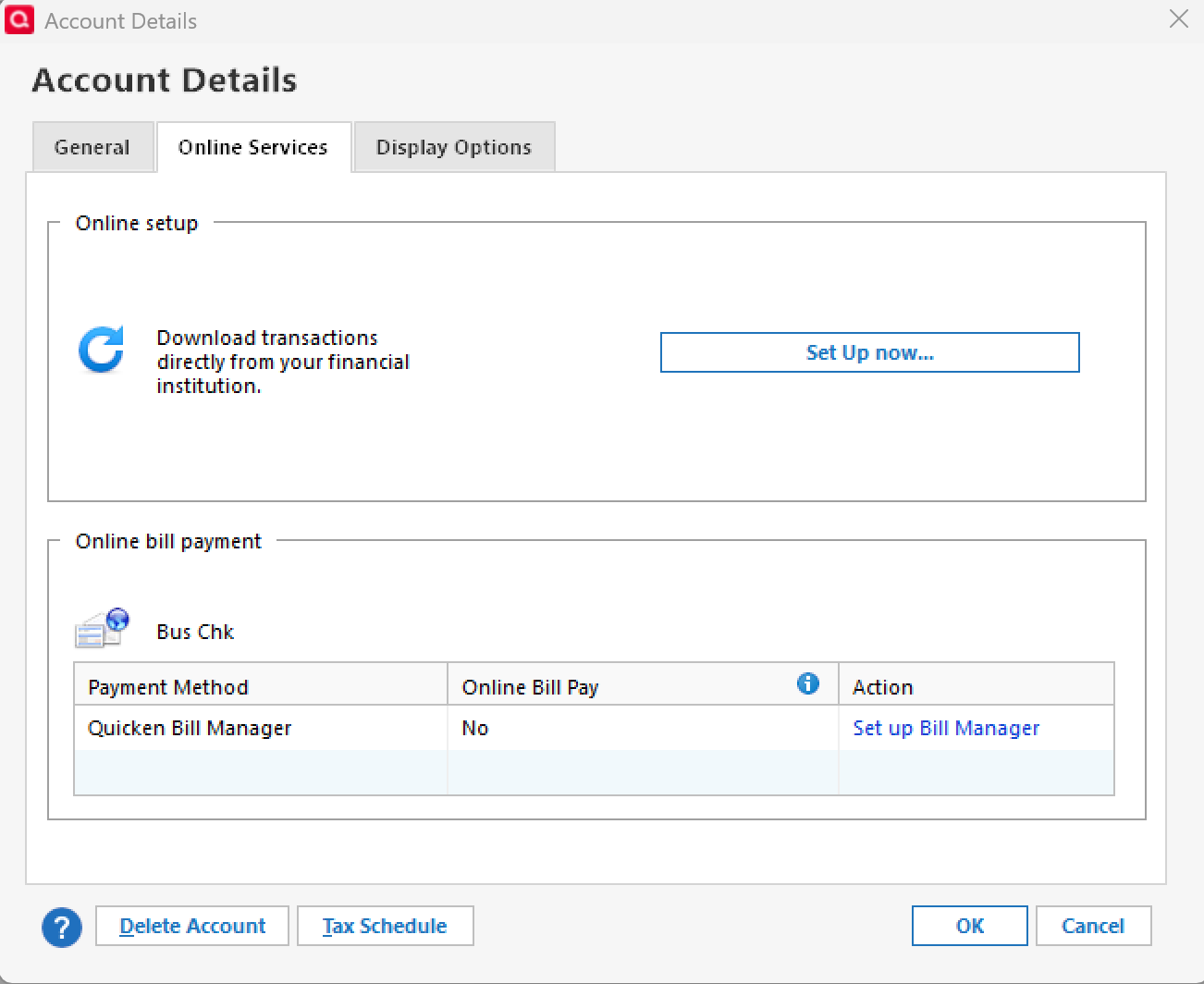Open the Tax Schedule button
The height and width of the screenshot is (984, 1204).
point(385,926)
